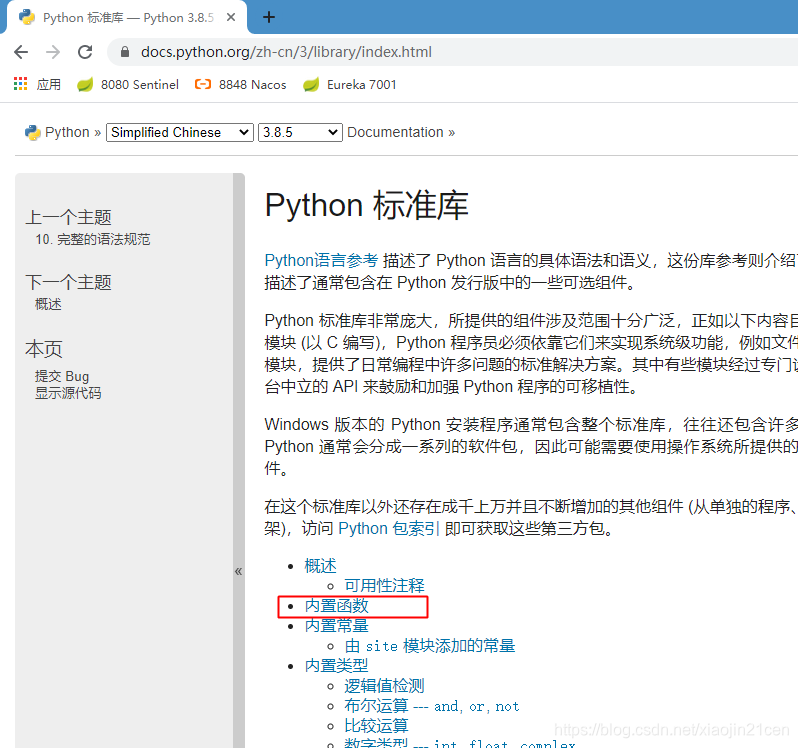798x748 pixels.
Task: Click the browser back arrow
Action: pyautogui.click(x=21, y=52)
